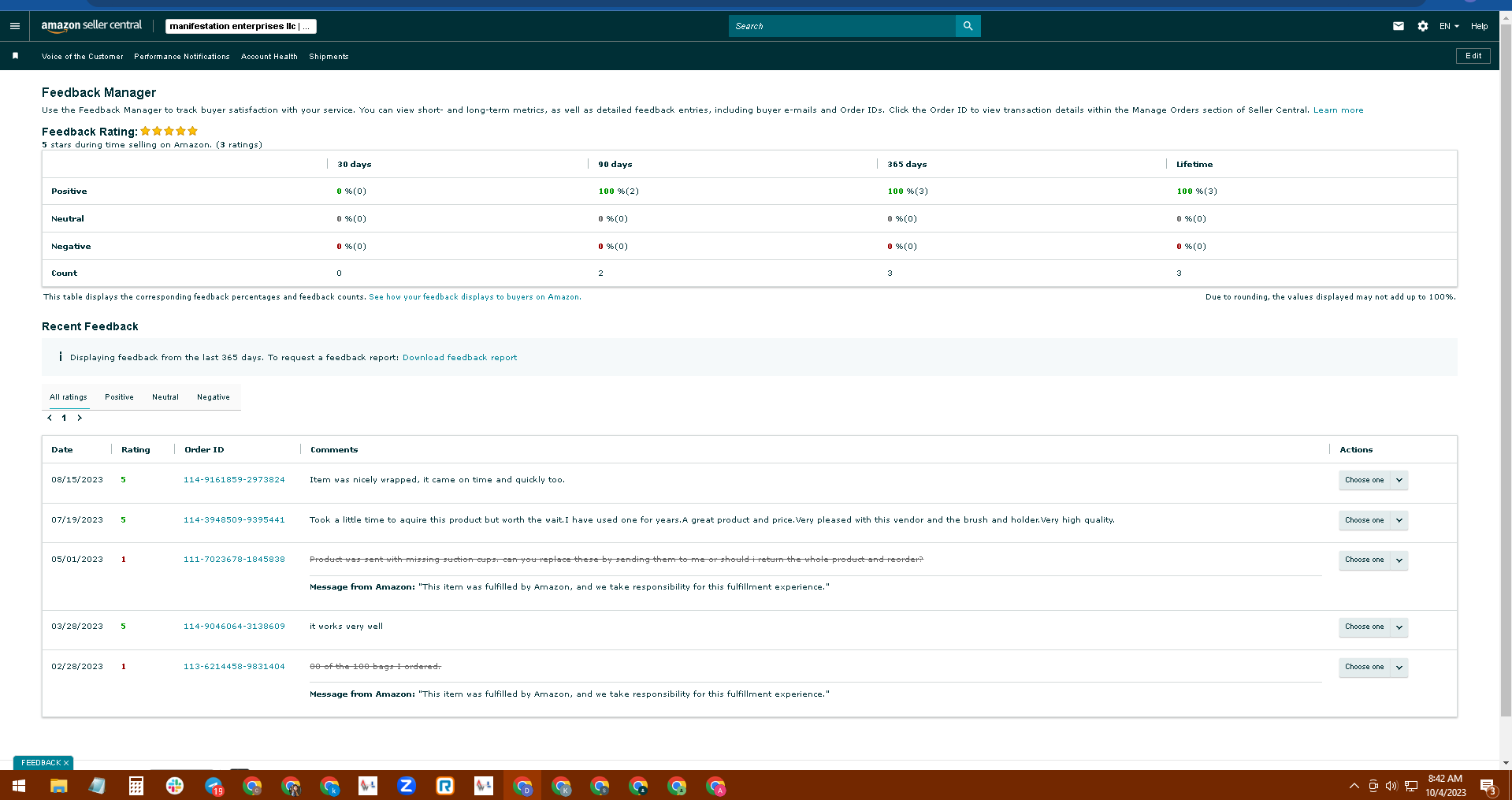Click the search magnifier button

pos(968,26)
